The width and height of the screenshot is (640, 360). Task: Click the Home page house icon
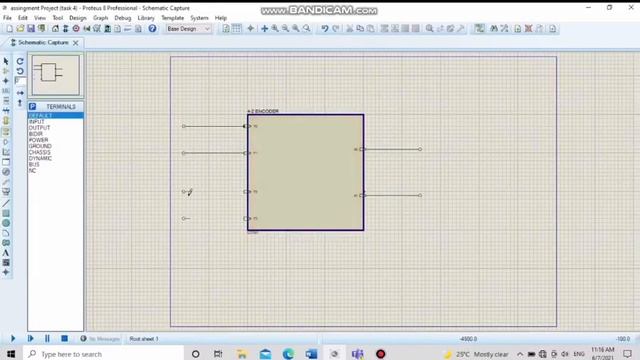pyautogui.click(x=55, y=29)
